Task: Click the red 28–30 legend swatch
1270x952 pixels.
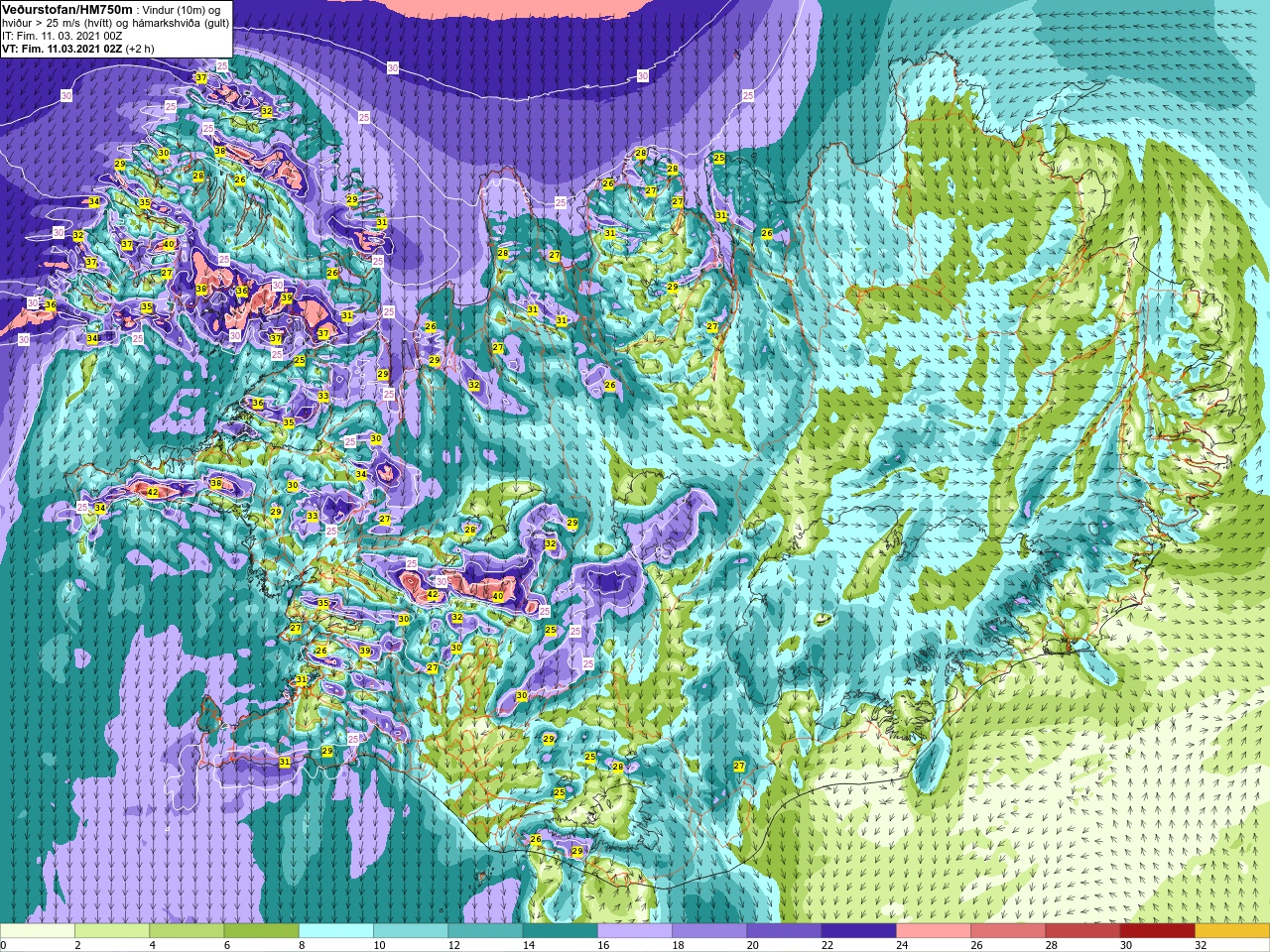Action: [x=1083, y=931]
